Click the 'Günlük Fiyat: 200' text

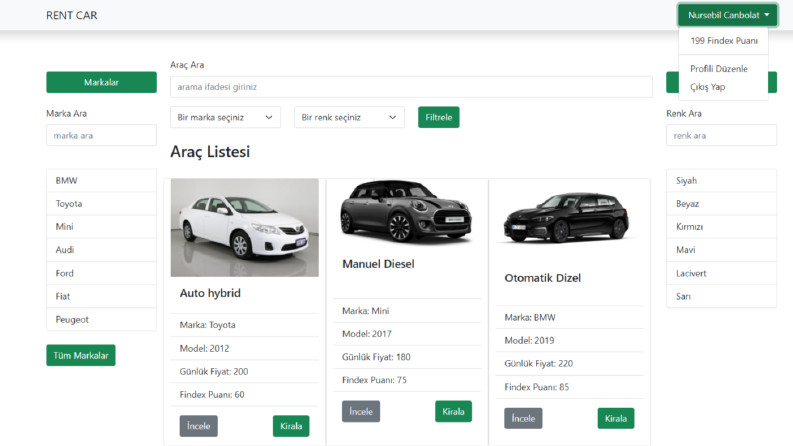coord(214,372)
